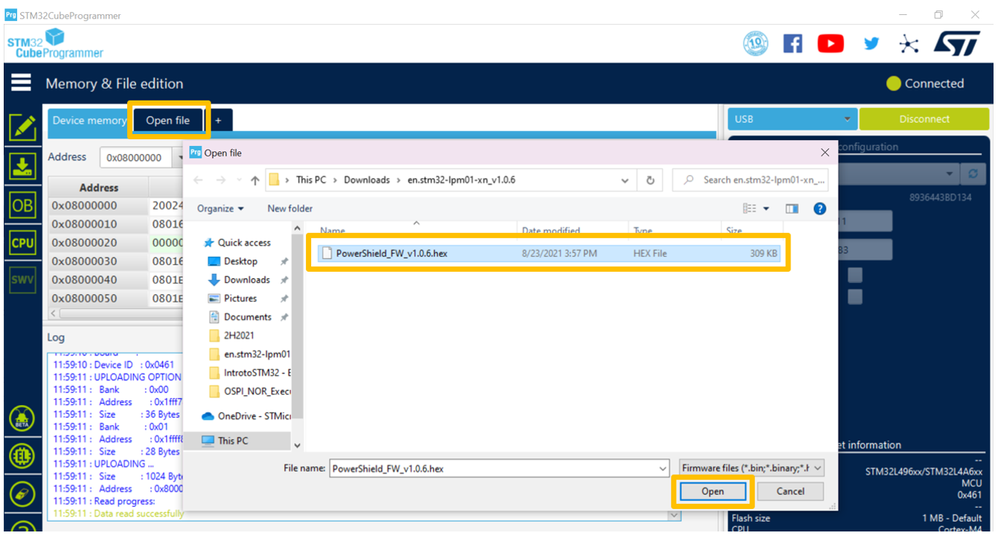Open Documents in navigation pane

click(247, 316)
